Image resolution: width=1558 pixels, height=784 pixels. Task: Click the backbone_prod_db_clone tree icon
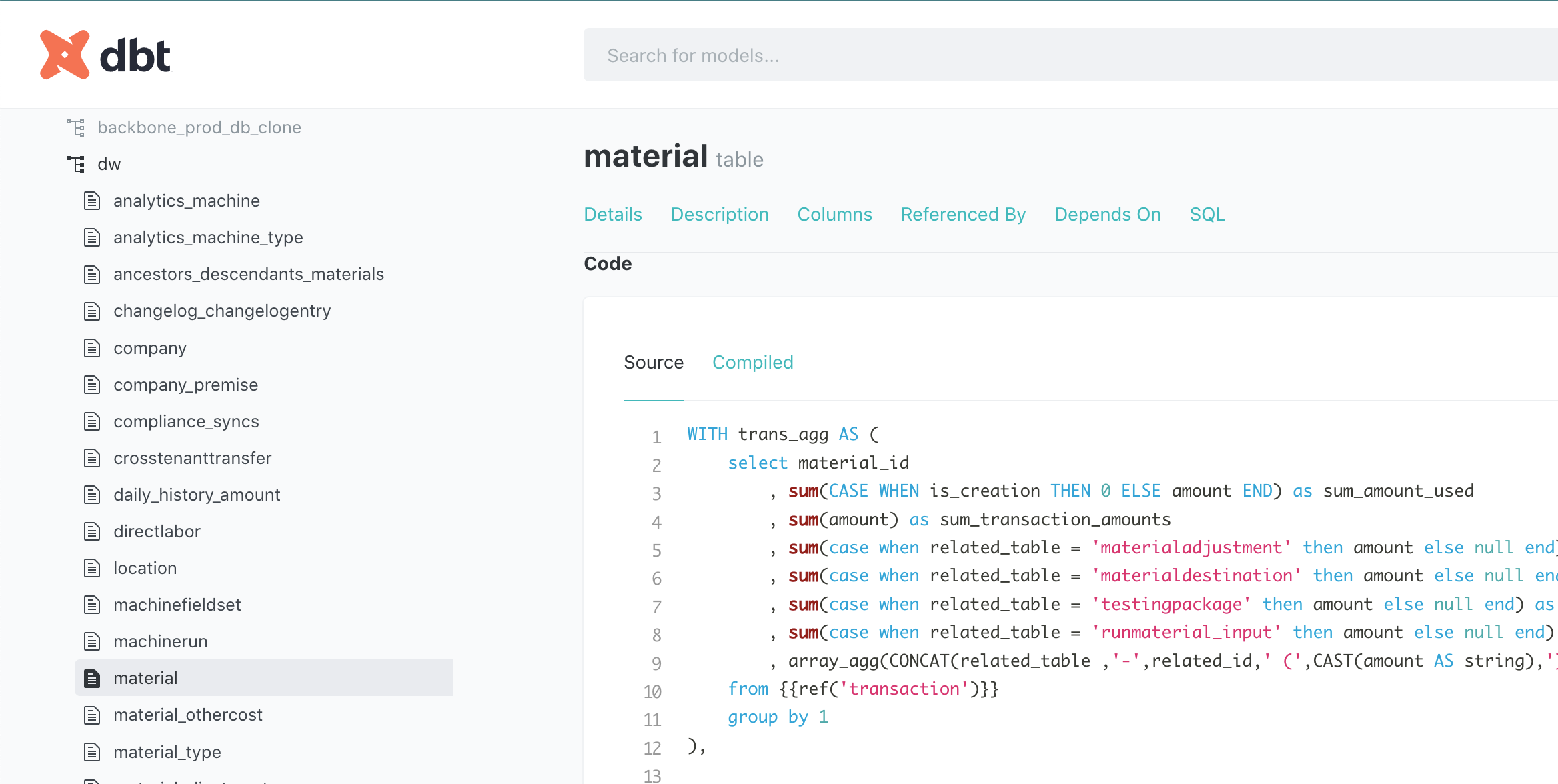76,127
